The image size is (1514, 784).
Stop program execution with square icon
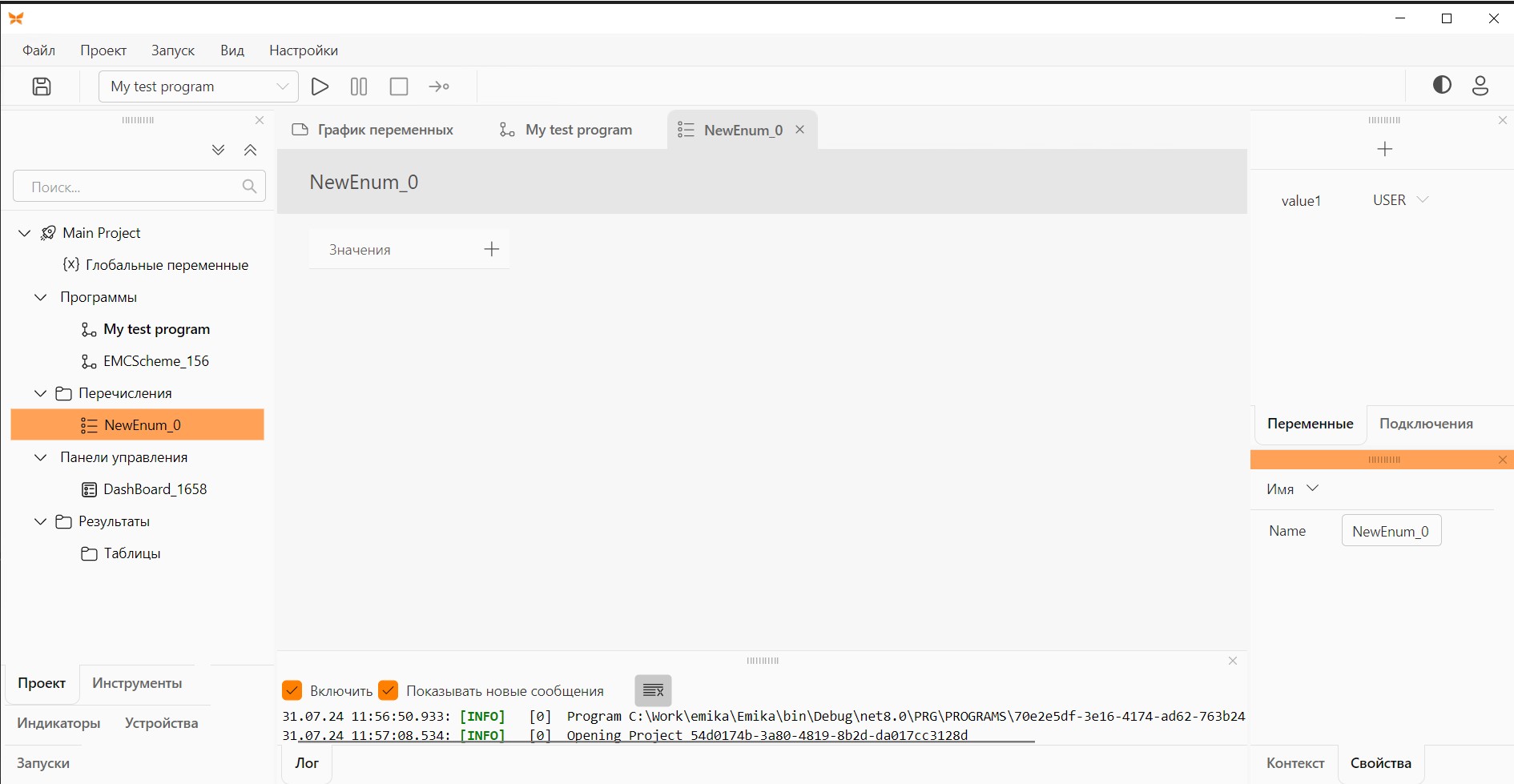tap(399, 86)
